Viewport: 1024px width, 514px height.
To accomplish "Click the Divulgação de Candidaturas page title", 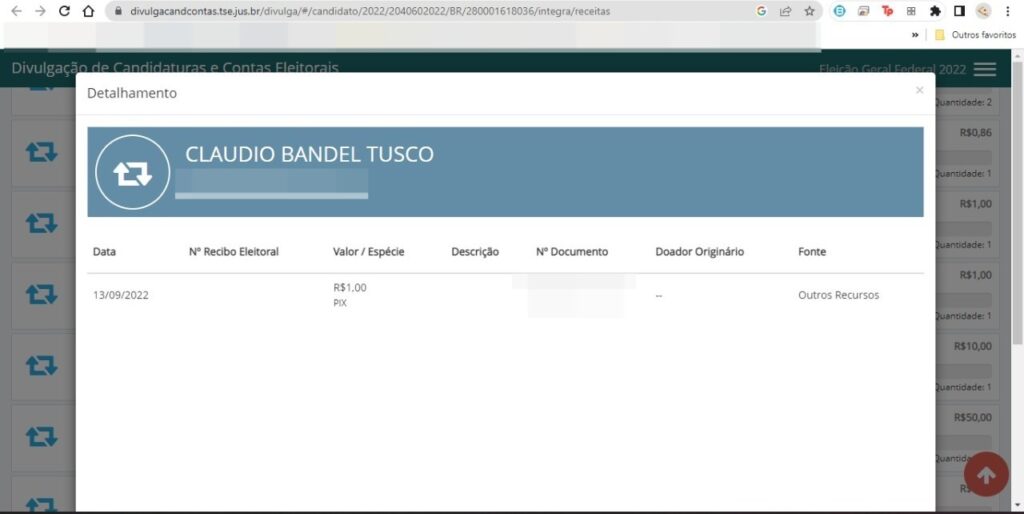I will (x=175, y=68).
